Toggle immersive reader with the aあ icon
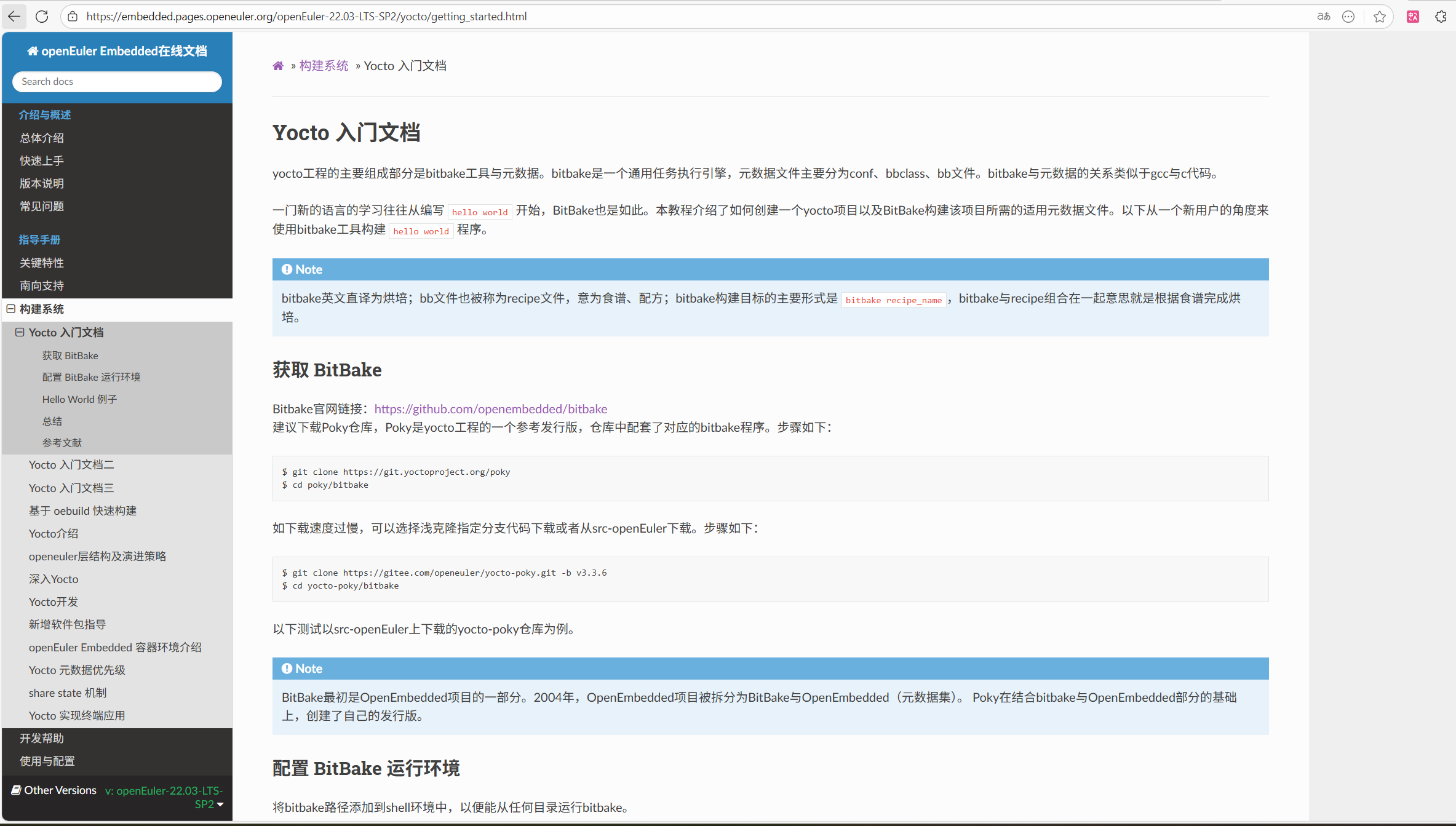The height and width of the screenshot is (826, 1456). (1323, 17)
